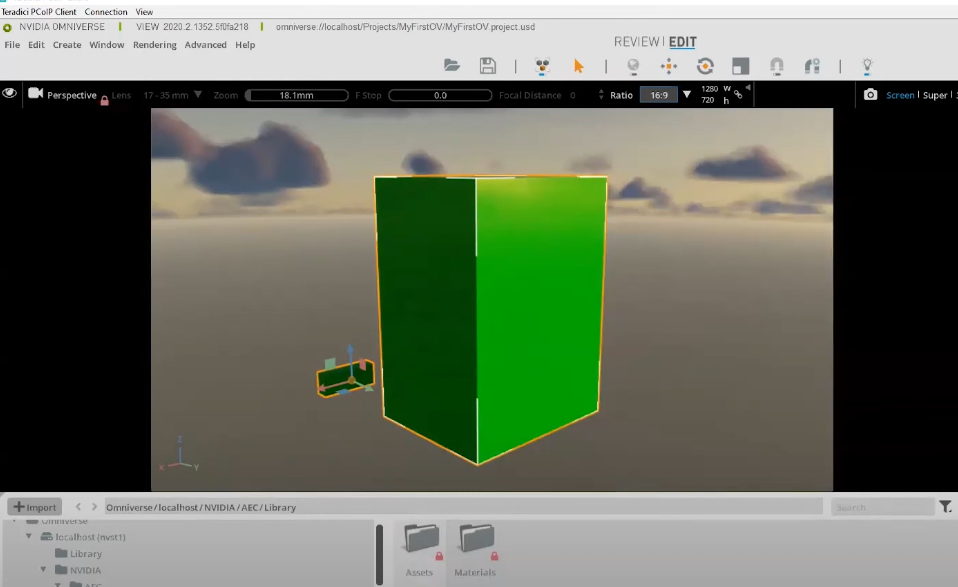Open the Teradici View menu
Viewport: 958px width, 587px height.
pos(144,12)
